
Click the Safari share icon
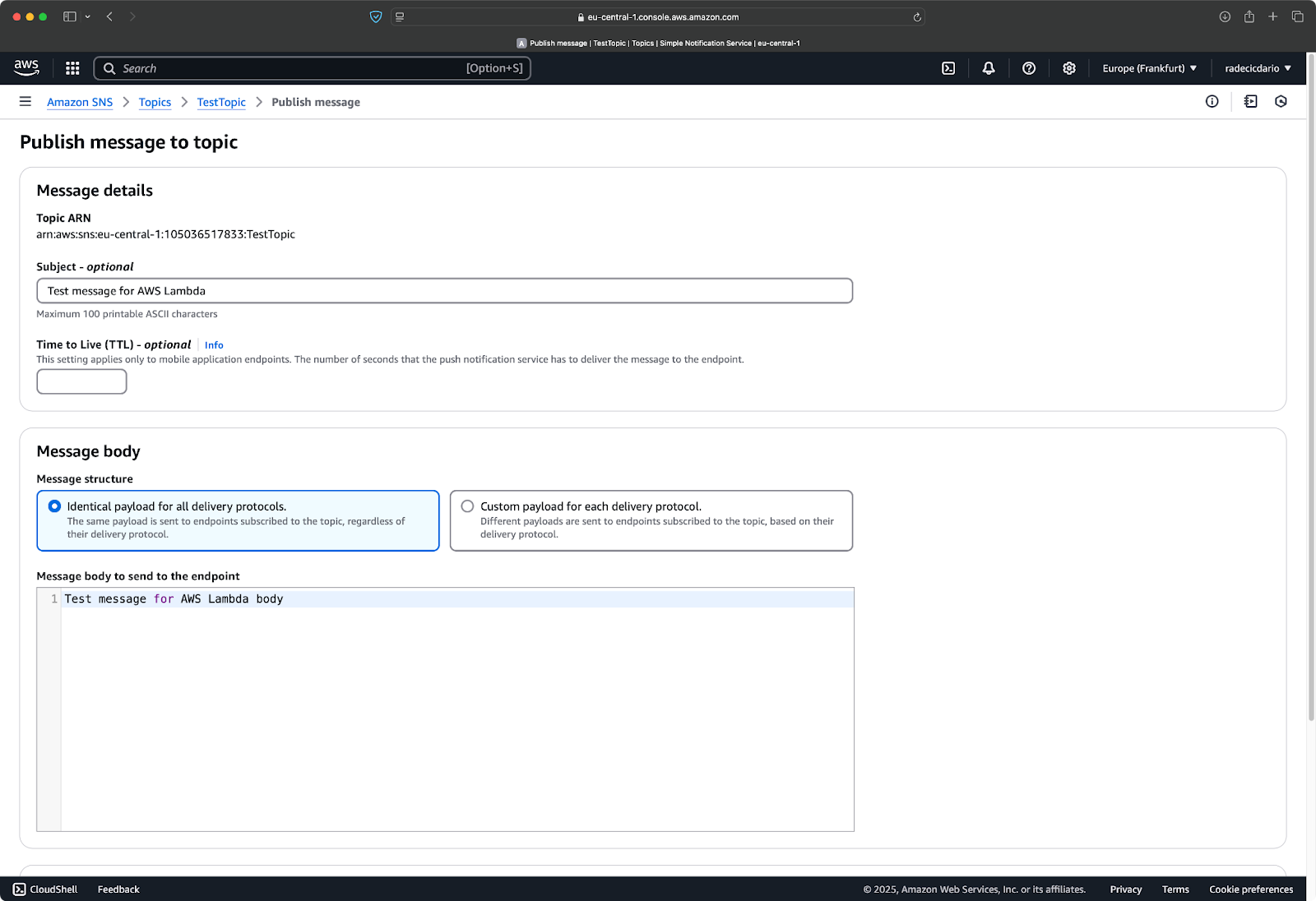(1249, 16)
